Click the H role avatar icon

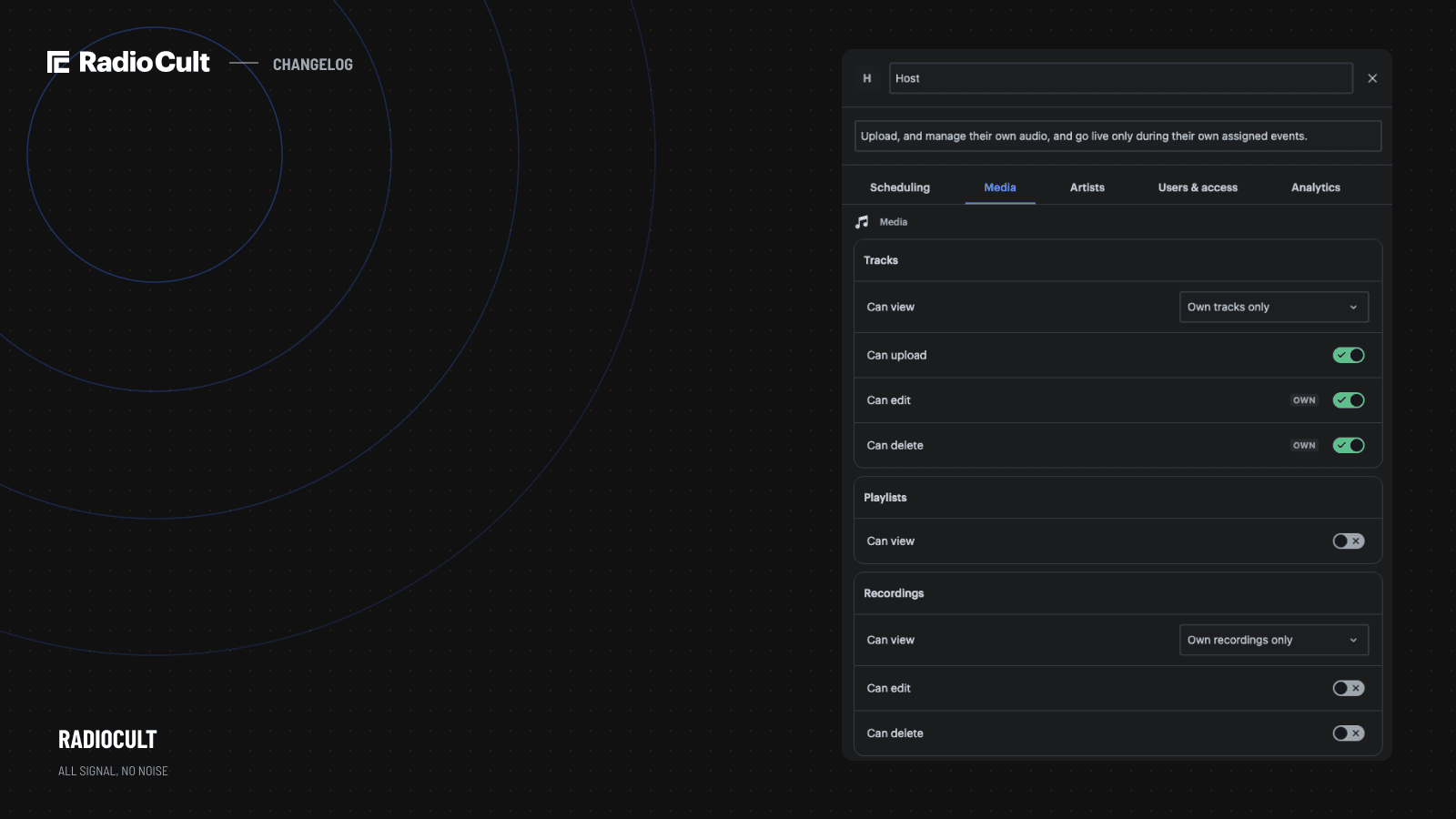[x=867, y=78]
